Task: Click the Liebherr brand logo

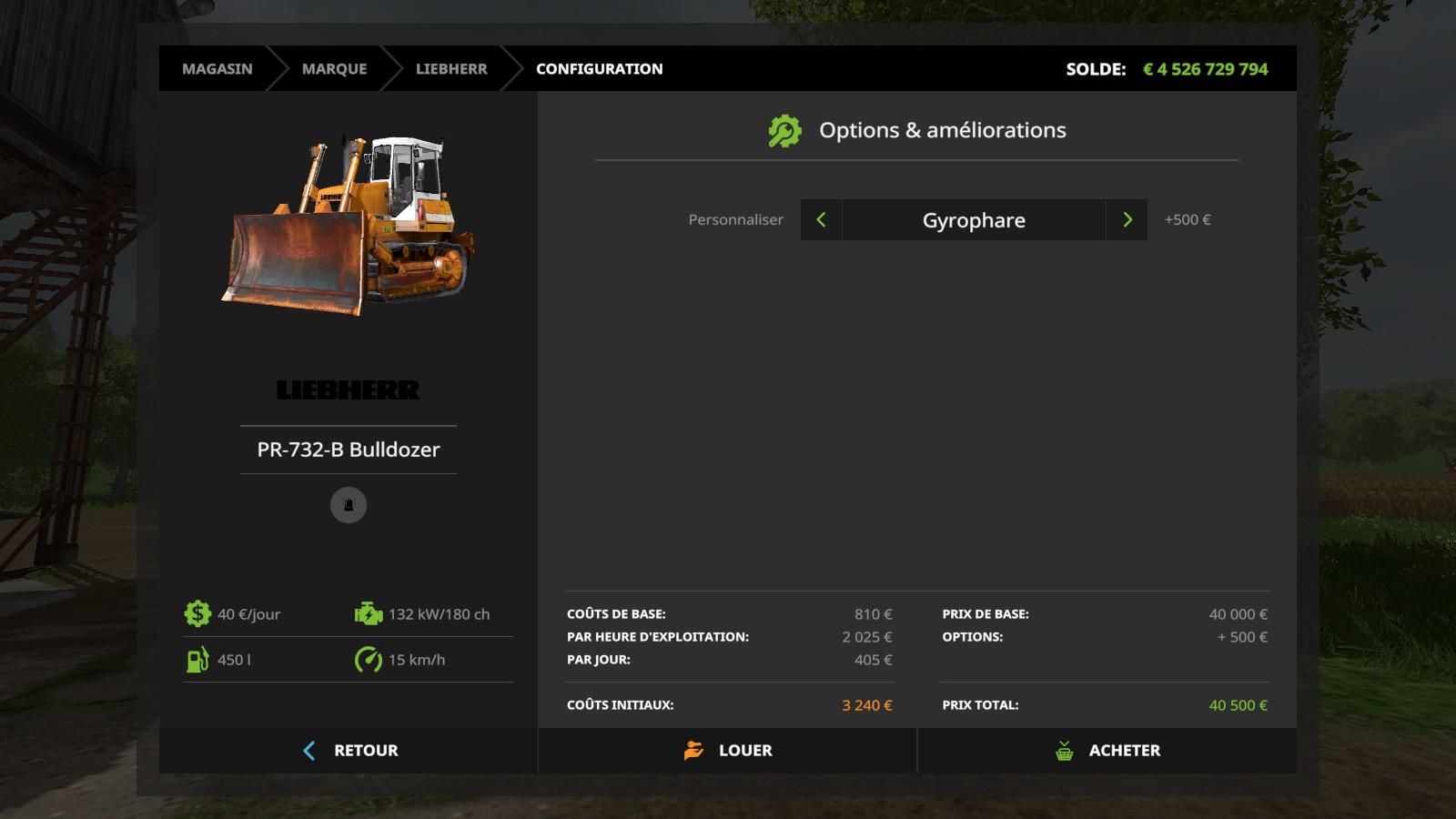Action: [x=349, y=390]
